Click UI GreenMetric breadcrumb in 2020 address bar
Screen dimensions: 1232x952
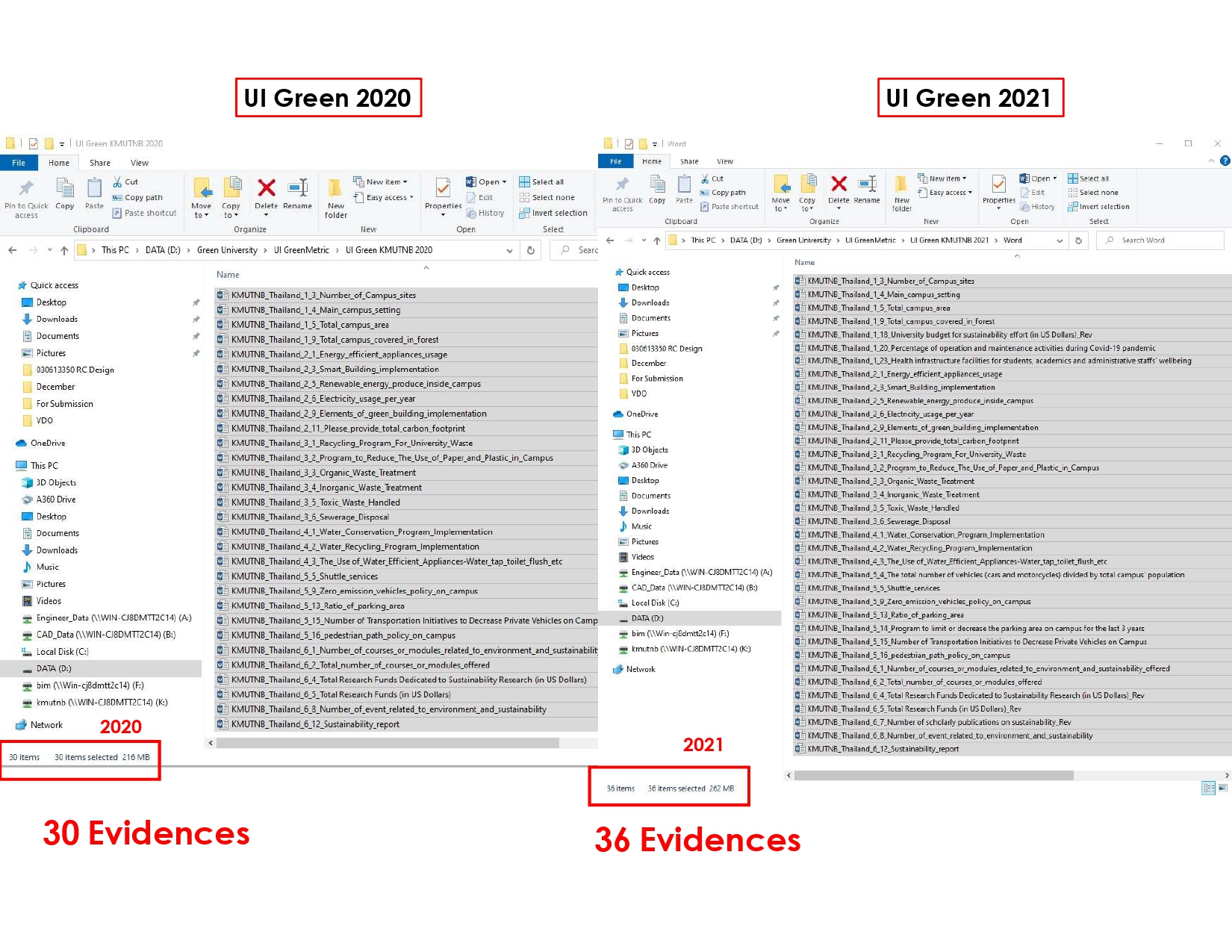(301, 250)
